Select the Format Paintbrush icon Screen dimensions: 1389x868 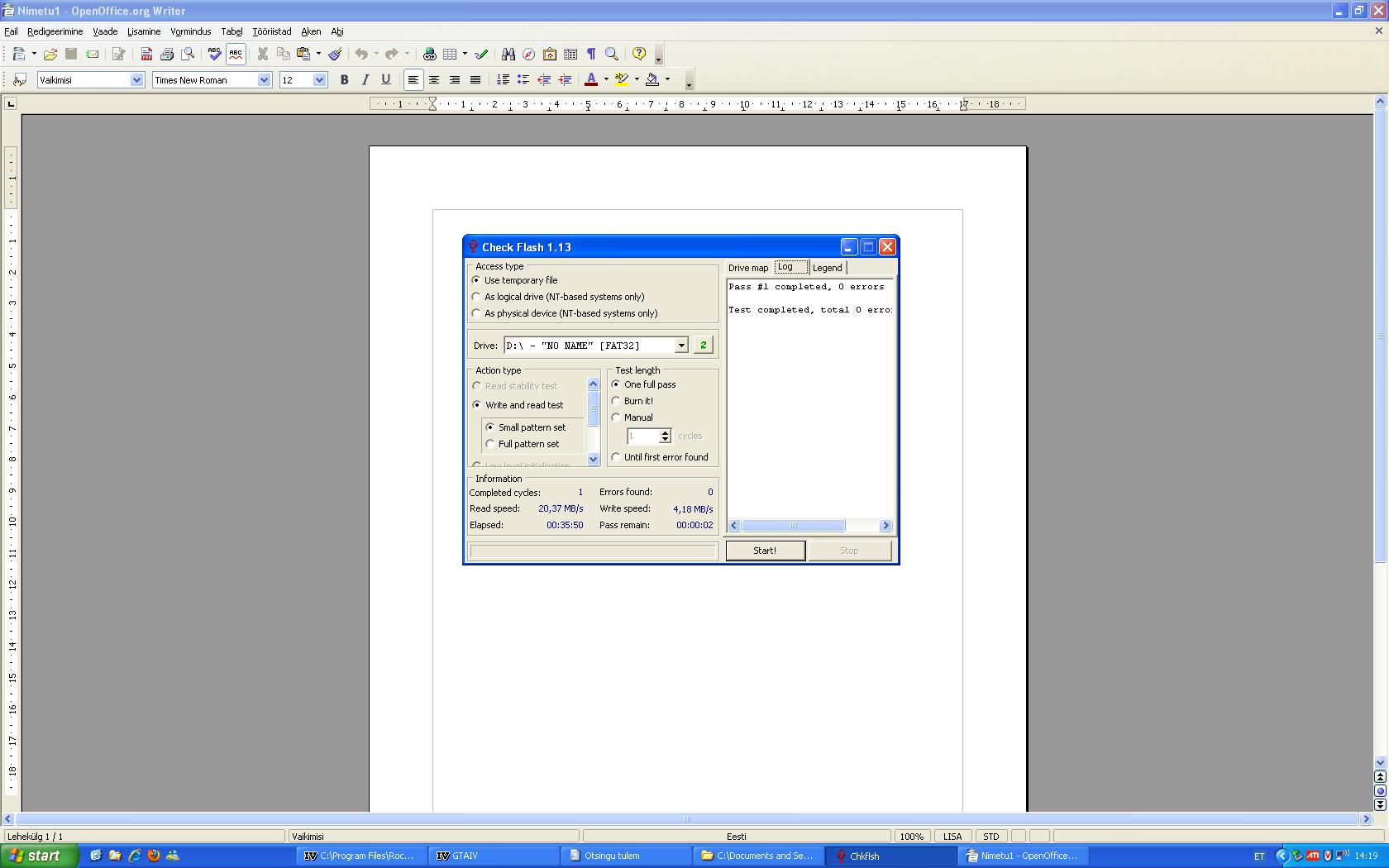(x=335, y=55)
